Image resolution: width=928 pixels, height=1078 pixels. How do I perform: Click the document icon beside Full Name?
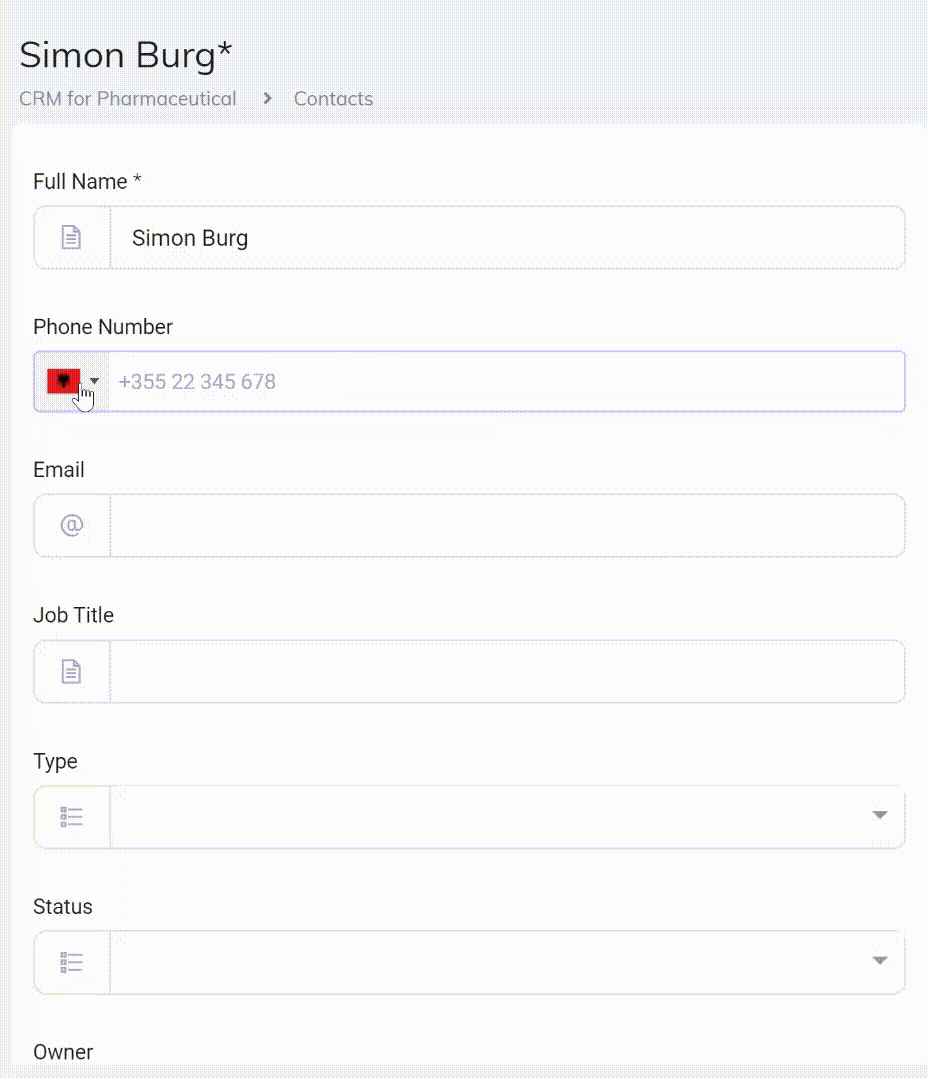point(71,237)
